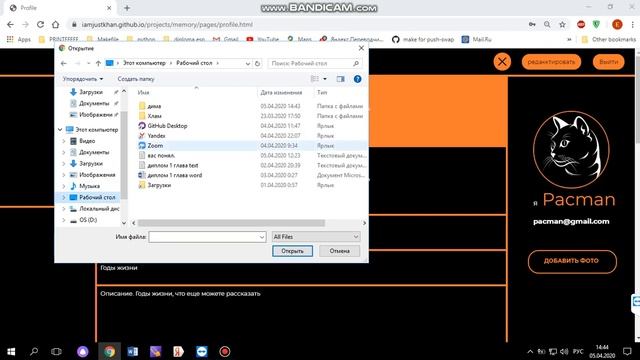The height and width of the screenshot is (360, 640).
Task: Open the Other bookmarks folder
Action: pyautogui.click(x=608, y=40)
